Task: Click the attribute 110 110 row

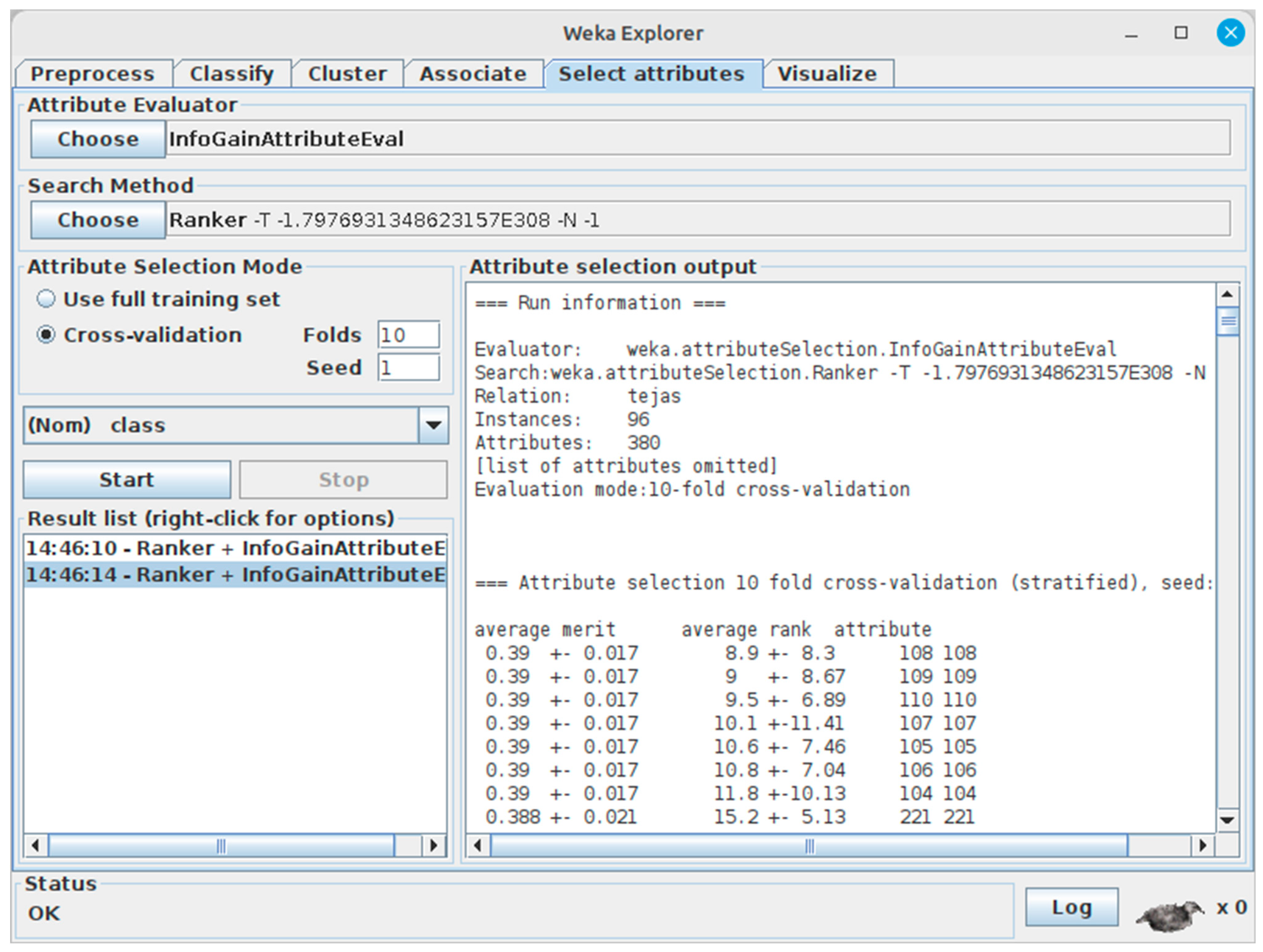Action: pyautogui.click(x=731, y=700)
